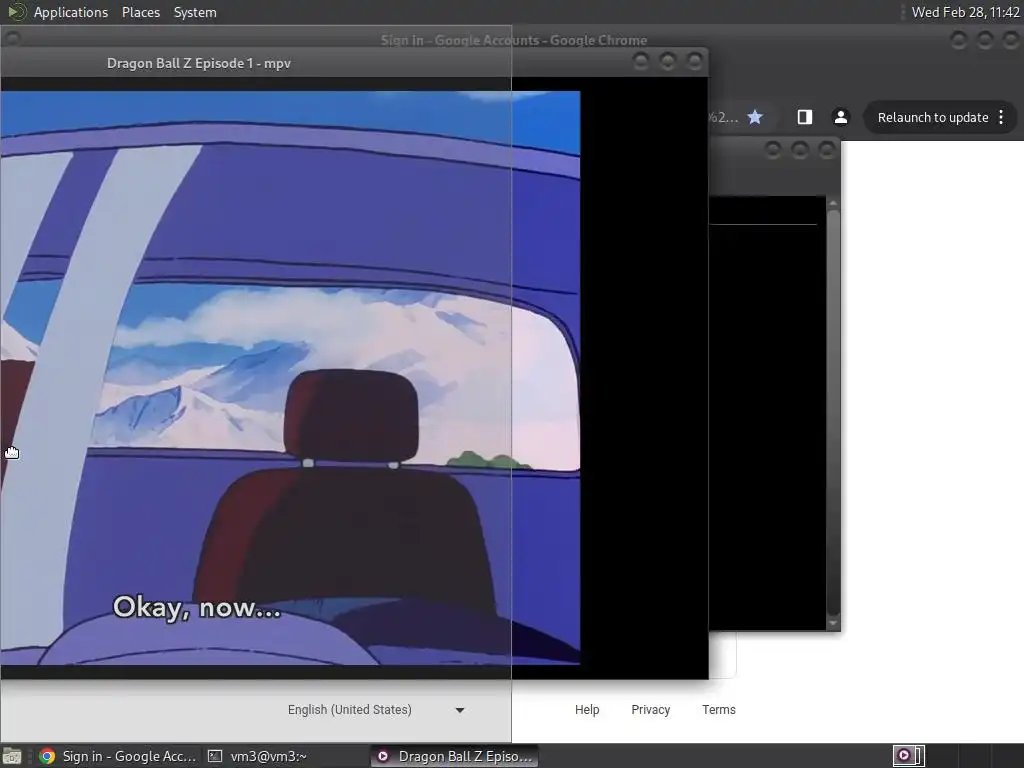This screenshot has height=768, width=1024.
Task: Open the Chrome window menu button at title bar left
Action: [12, 39]
